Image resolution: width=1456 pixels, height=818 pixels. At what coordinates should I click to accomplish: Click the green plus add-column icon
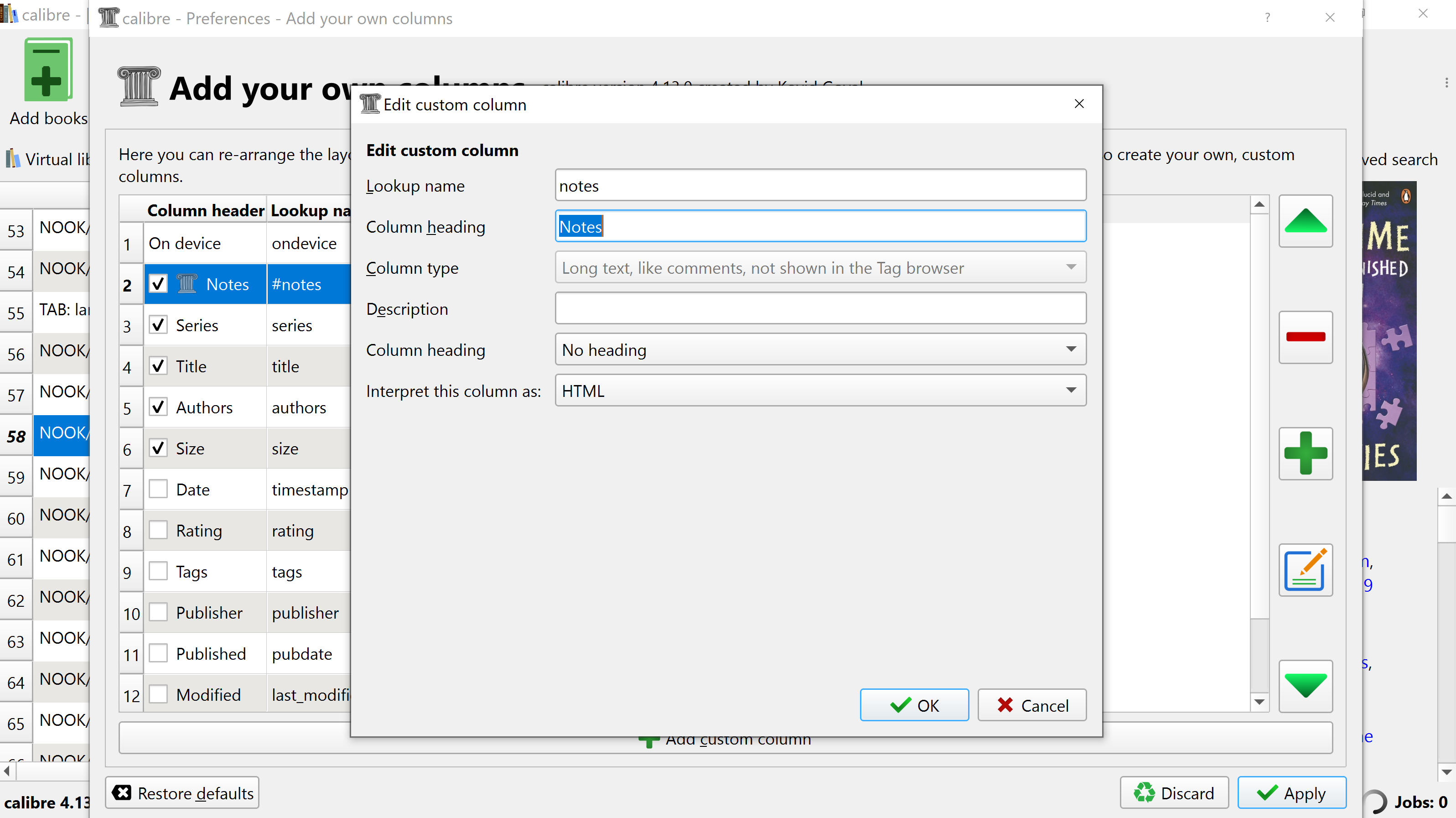[x=1305, y=453]
